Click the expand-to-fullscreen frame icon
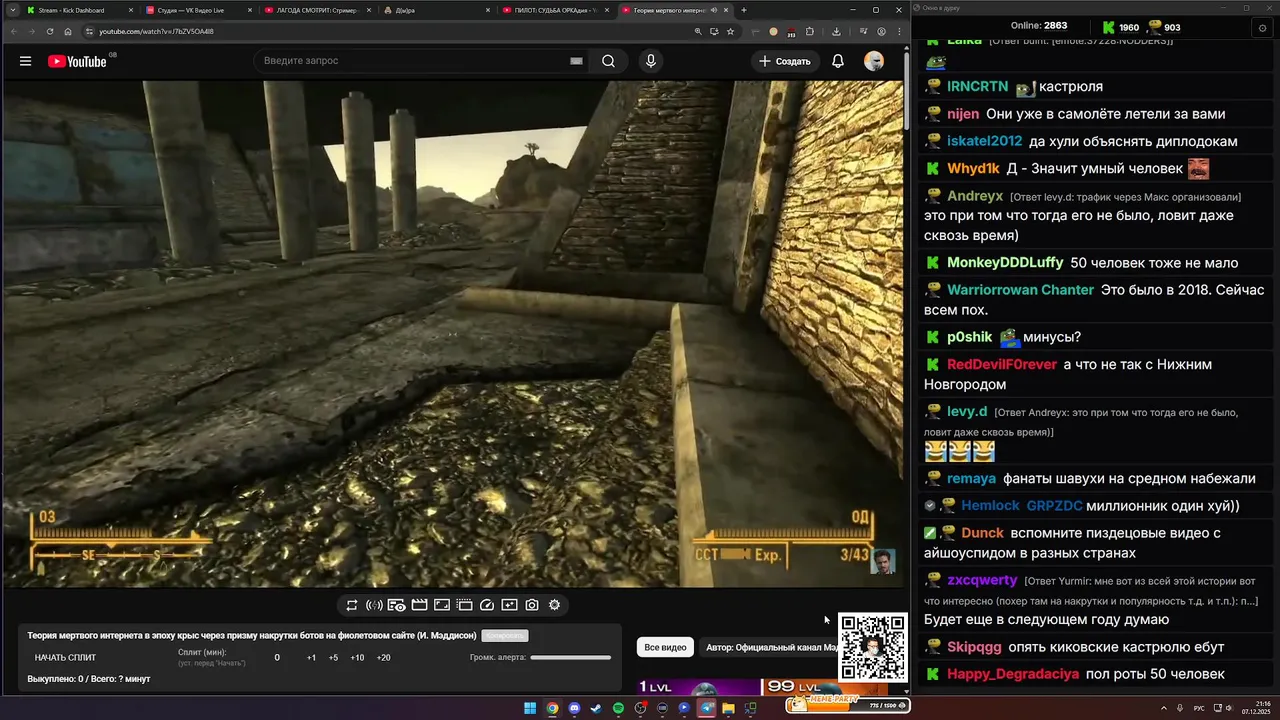Screen dimensions: 1280x720 point(442,605)
